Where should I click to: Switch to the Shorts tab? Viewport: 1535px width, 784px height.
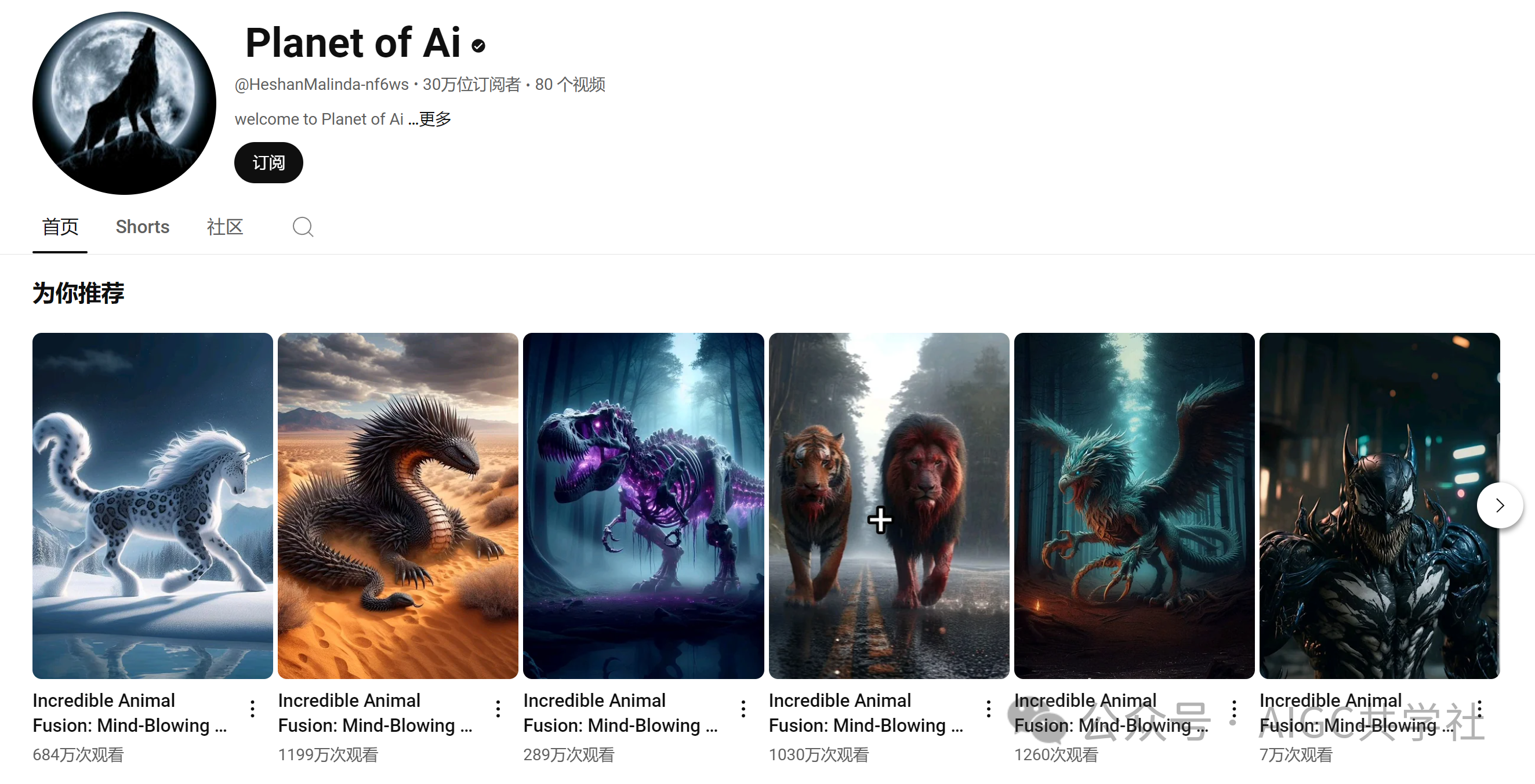coord(143,227)
